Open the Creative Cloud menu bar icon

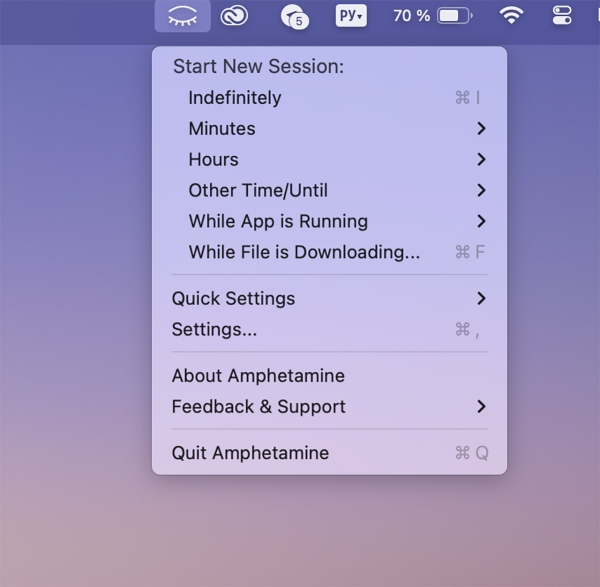click(x=234, y=16)
